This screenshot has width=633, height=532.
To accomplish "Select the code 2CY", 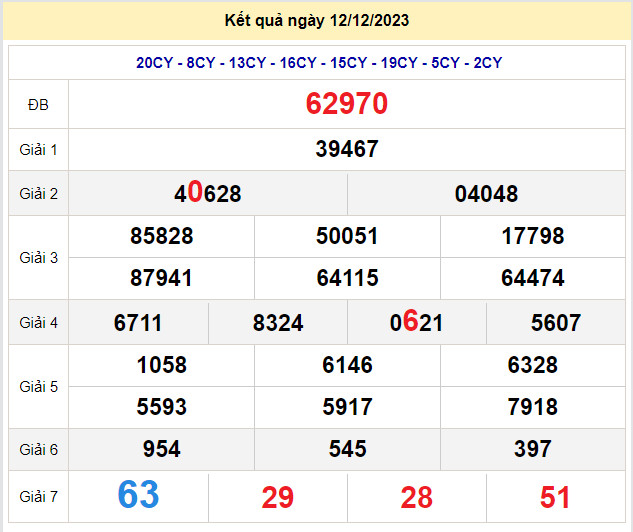I will [x=488, y=63].
